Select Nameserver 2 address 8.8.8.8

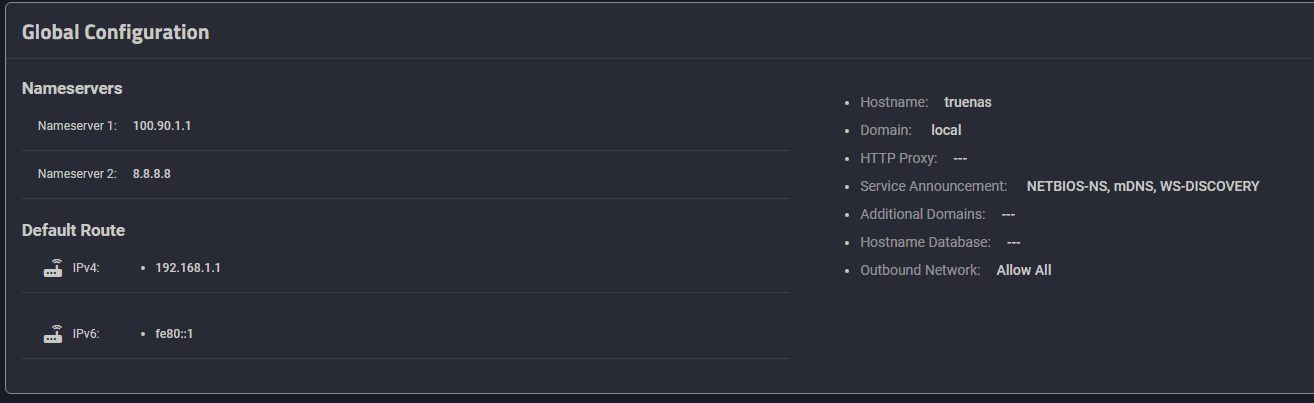click(x=152, y=173)
